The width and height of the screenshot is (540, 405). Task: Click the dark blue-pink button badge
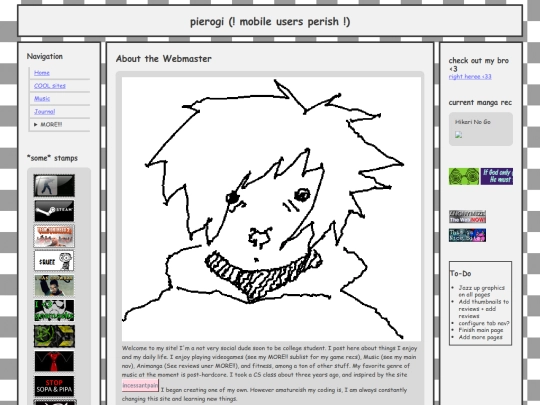click(x=467, y=235)
